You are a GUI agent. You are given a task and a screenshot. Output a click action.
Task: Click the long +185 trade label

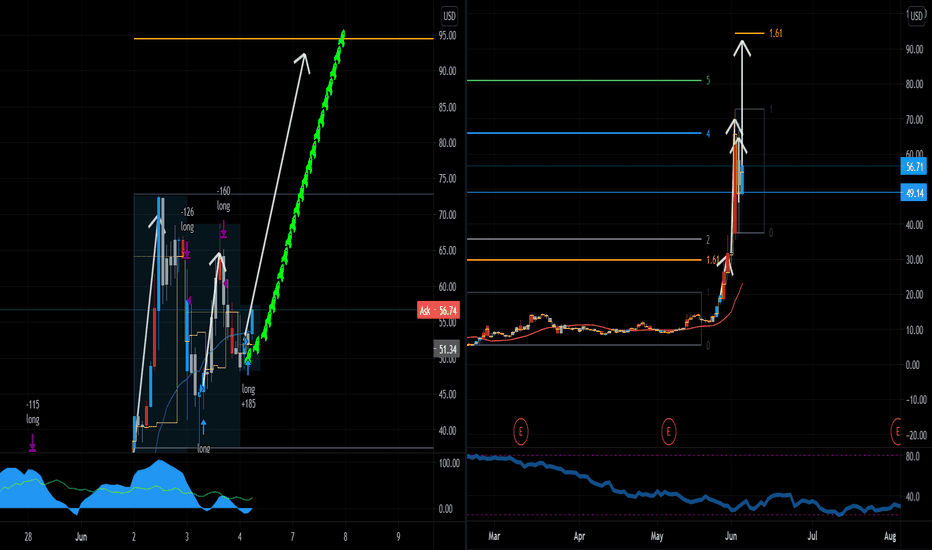point(248,396)
